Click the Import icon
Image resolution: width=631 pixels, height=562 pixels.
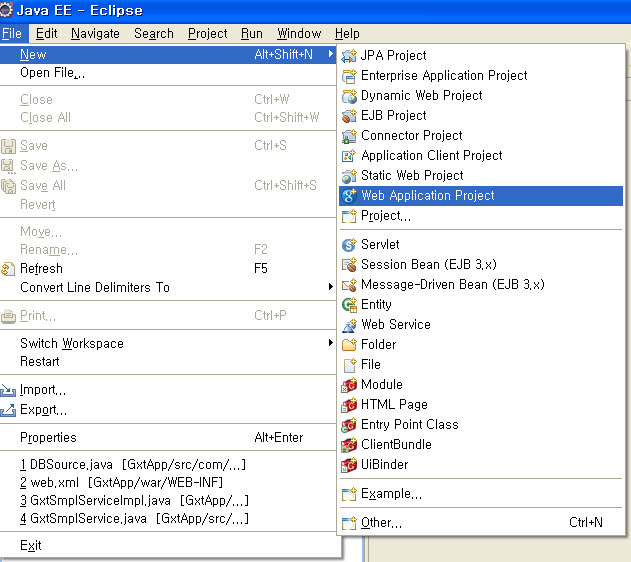pyautogui.click(x=8, y=390)
